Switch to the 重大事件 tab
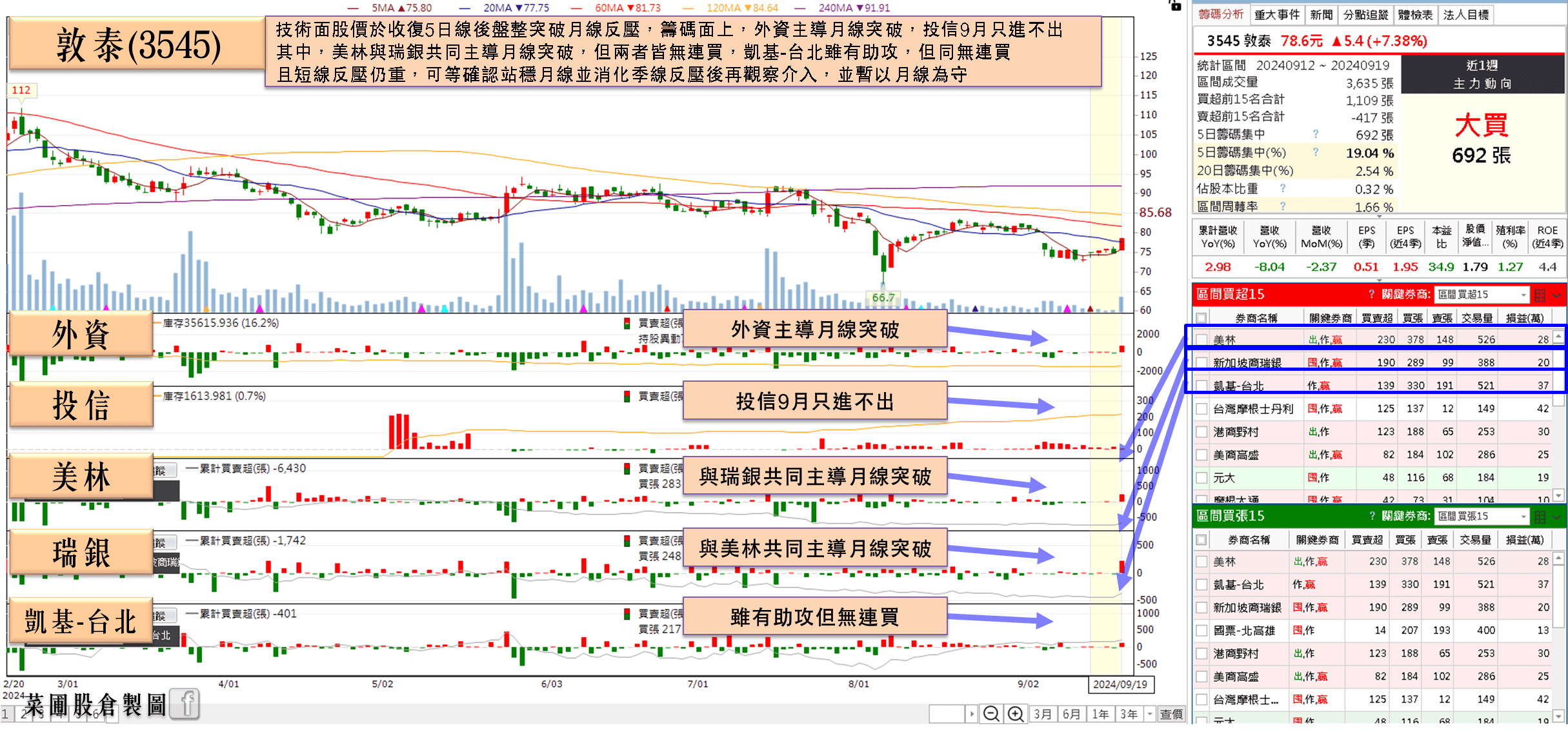The height and width of the screenshot is (739, 1568). [x=1277, y=14]
